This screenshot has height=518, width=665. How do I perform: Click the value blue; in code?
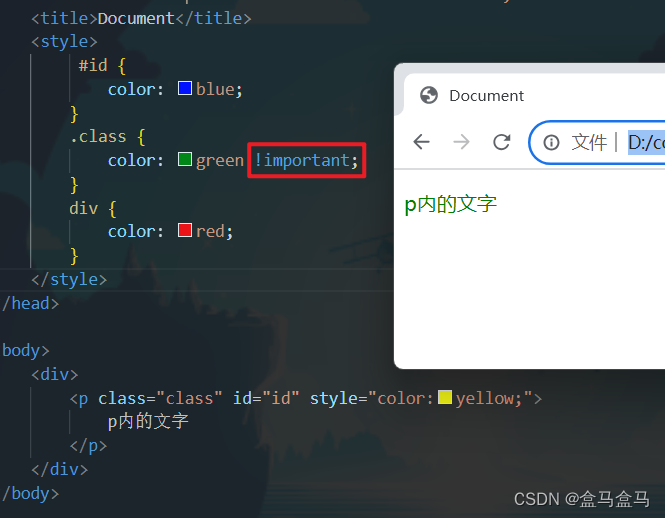(x=219, y=90)
